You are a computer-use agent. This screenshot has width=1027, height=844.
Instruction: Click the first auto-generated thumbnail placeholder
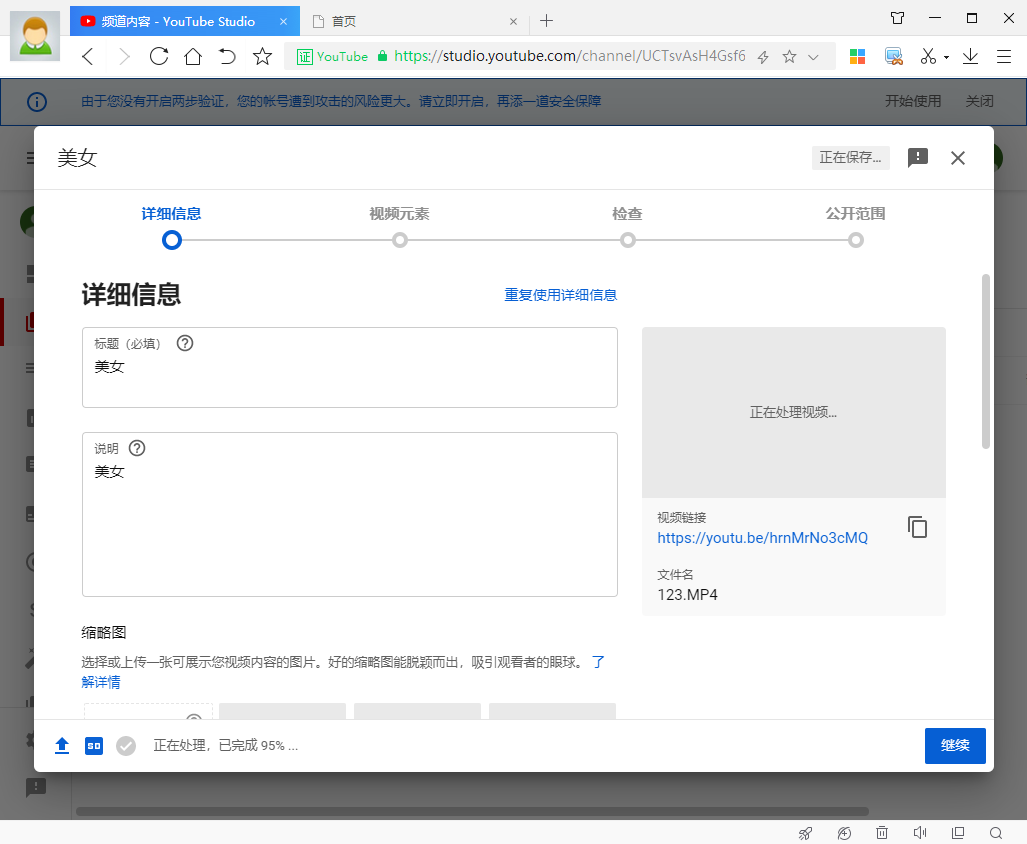(282, 711)
